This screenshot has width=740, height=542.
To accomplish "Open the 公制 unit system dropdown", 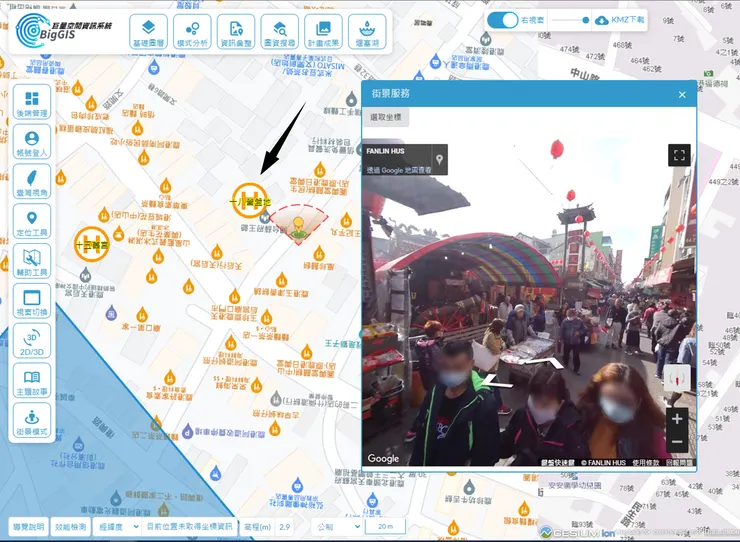I will tap(336, 526).
